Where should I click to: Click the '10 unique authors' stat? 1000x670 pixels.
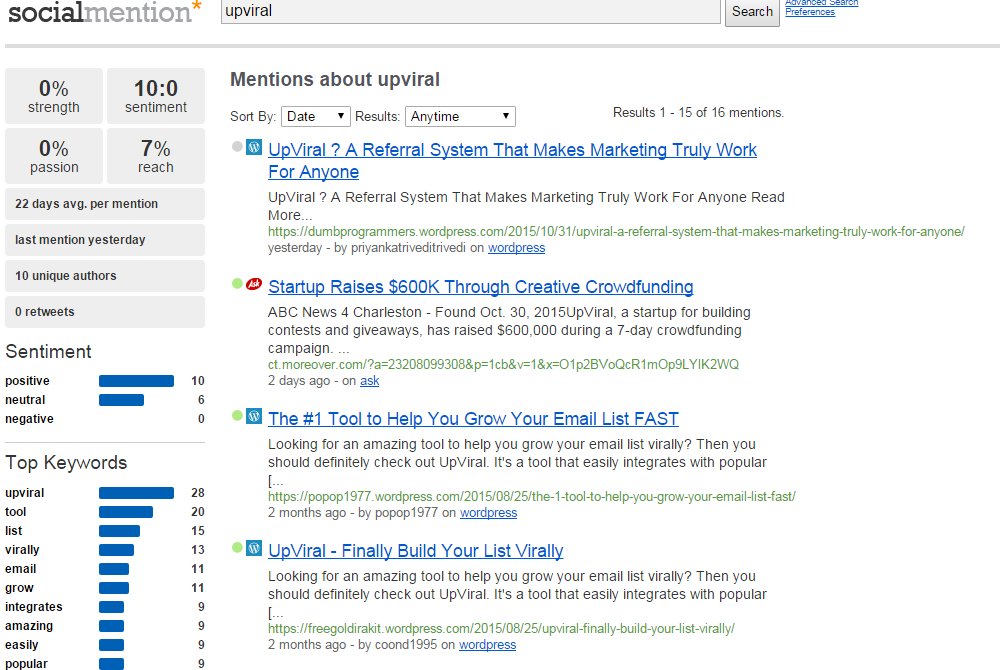(105, 276)
